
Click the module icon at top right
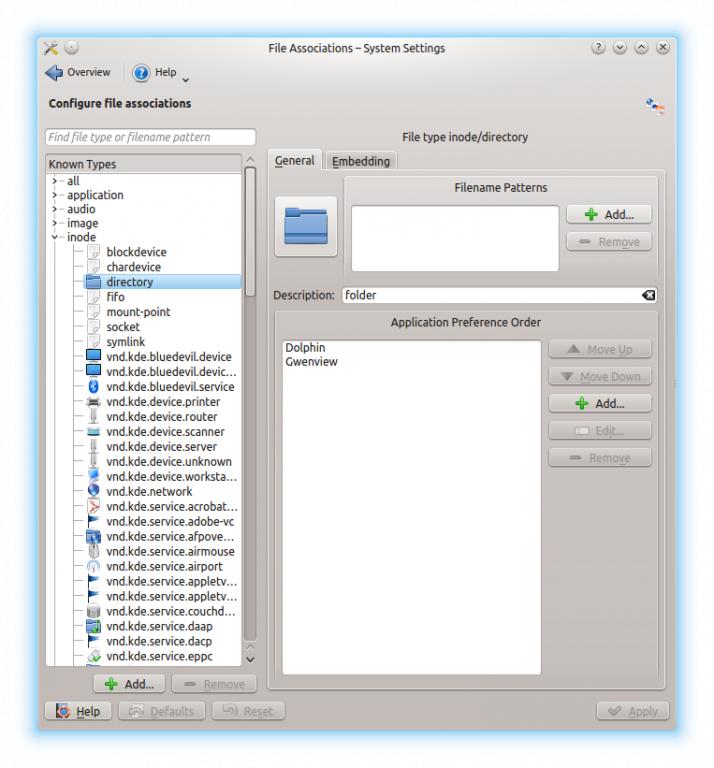pos(655,105)
